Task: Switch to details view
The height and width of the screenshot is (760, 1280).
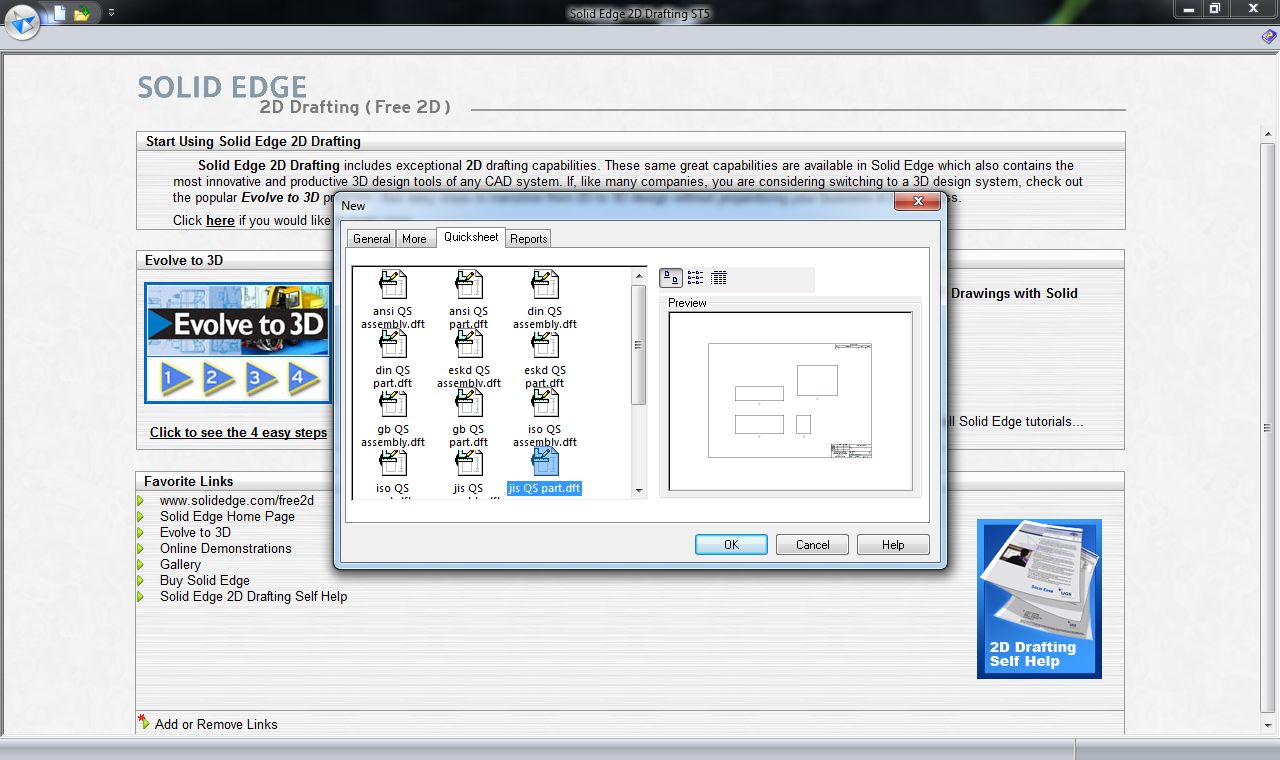Action: point(719,278)
